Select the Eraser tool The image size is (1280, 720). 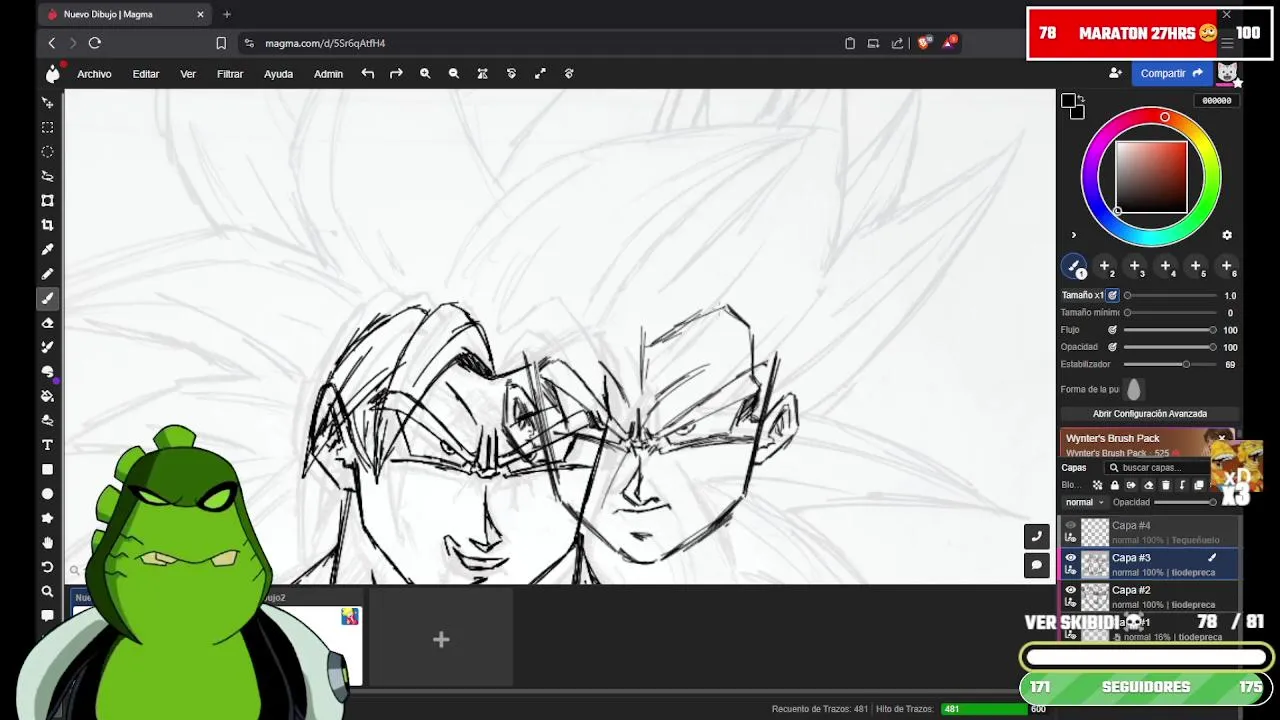pyautogui.click(x=47, y=323)
